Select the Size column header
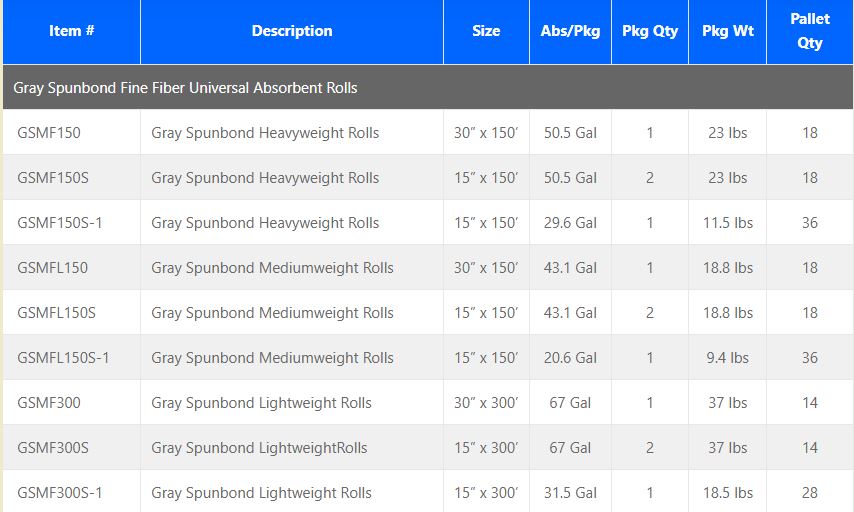 point(486,31)
